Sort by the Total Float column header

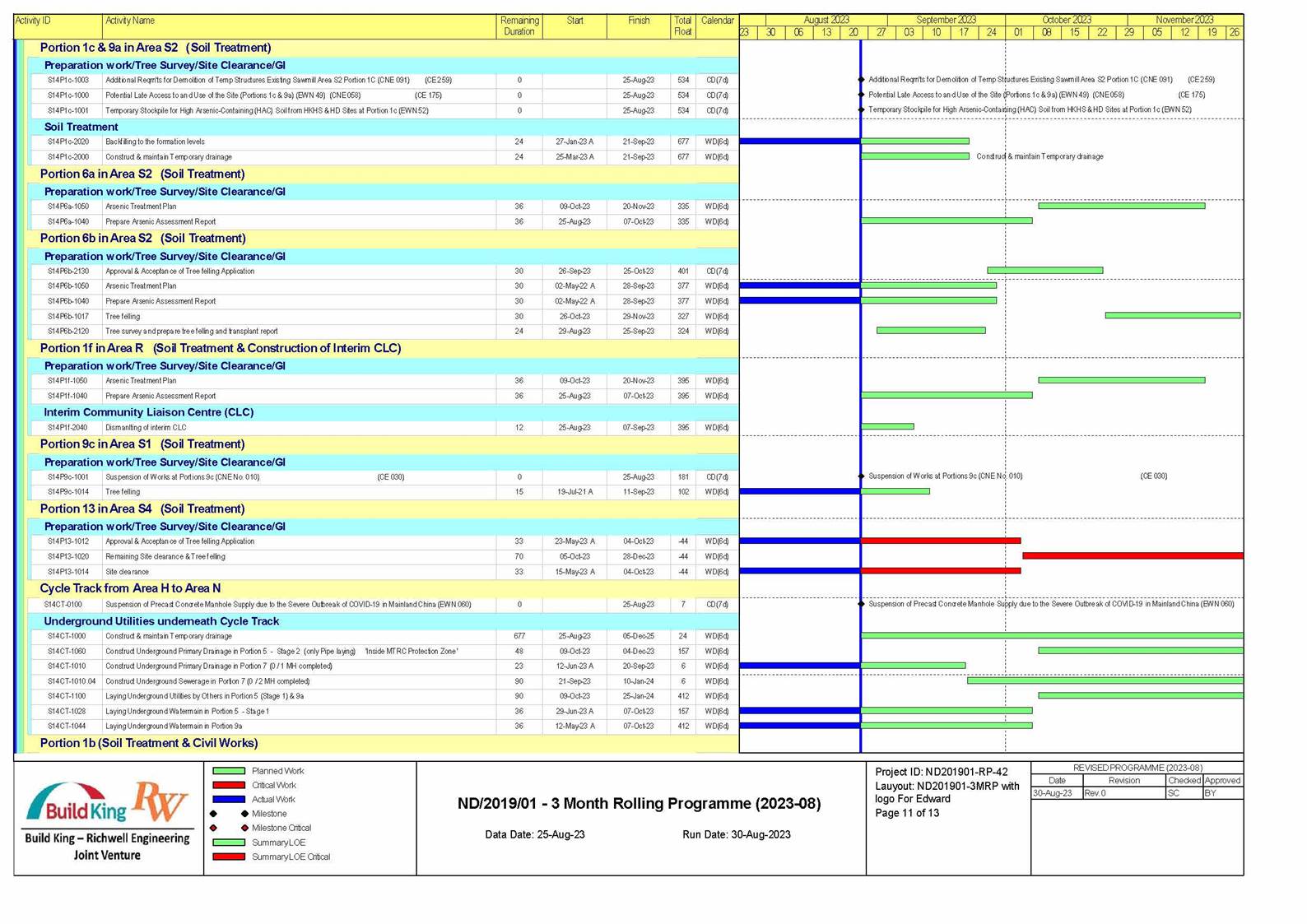click(x=682, y=26)
